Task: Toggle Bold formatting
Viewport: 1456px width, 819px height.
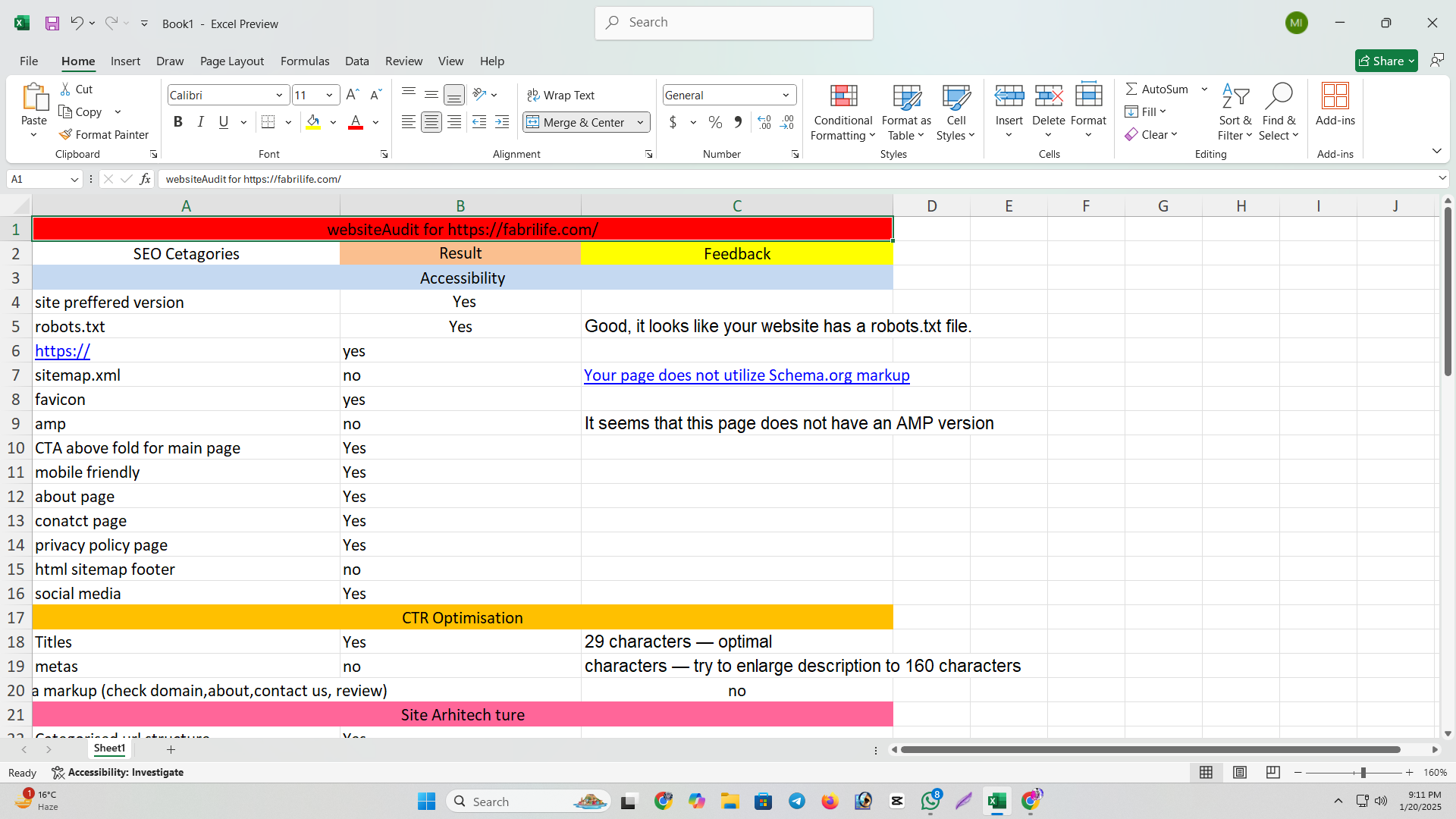Action: tap(177, 122)
